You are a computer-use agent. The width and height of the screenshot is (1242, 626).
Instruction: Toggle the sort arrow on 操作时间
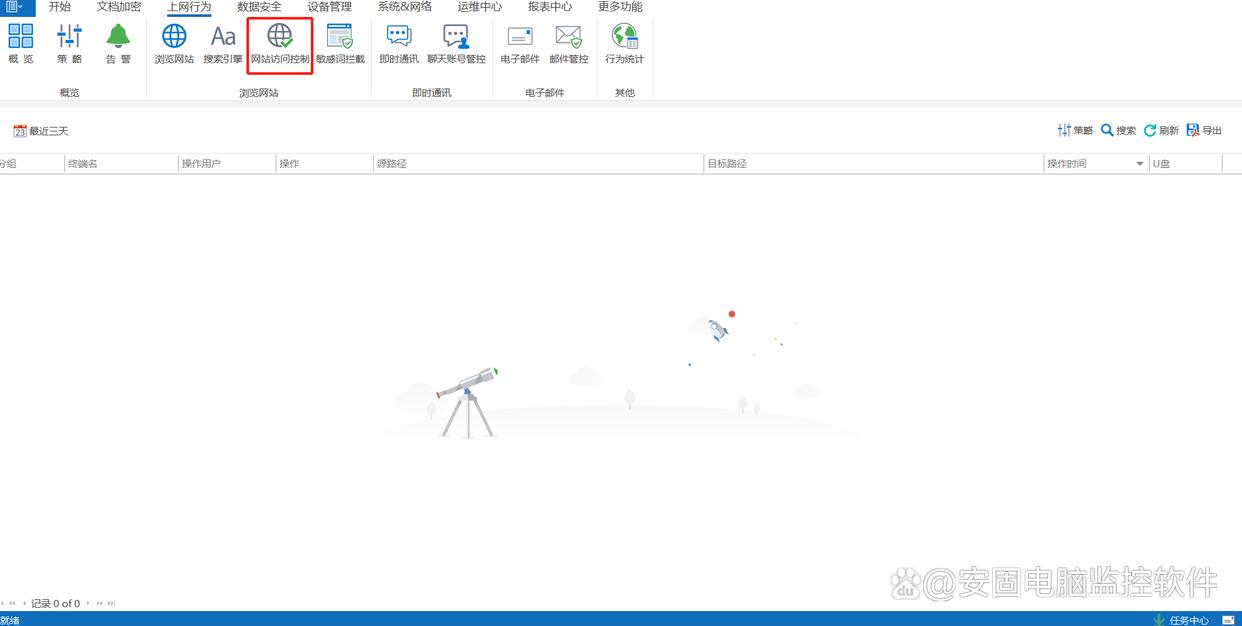[1140, 163]
